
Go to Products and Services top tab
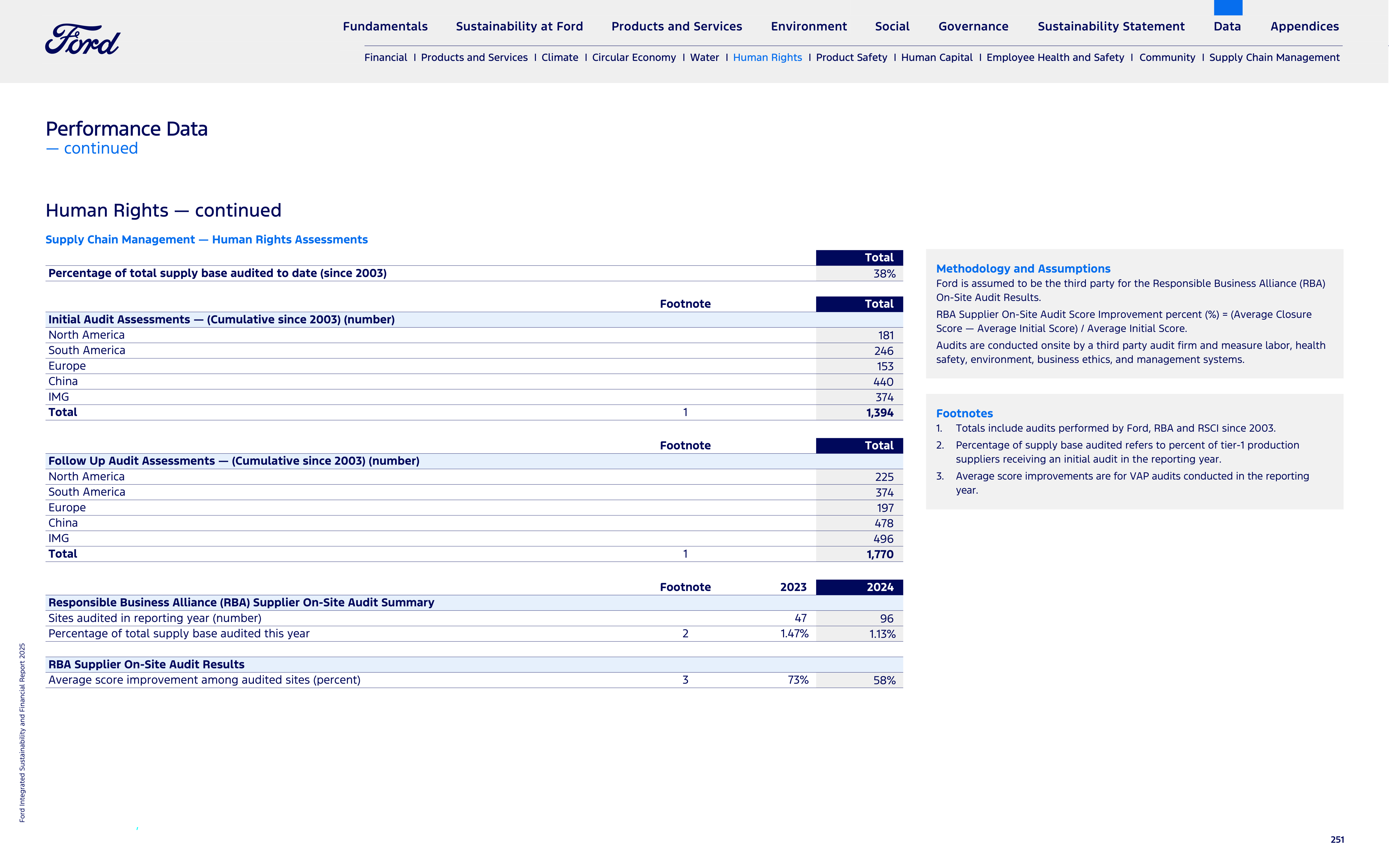click(677, 26)
